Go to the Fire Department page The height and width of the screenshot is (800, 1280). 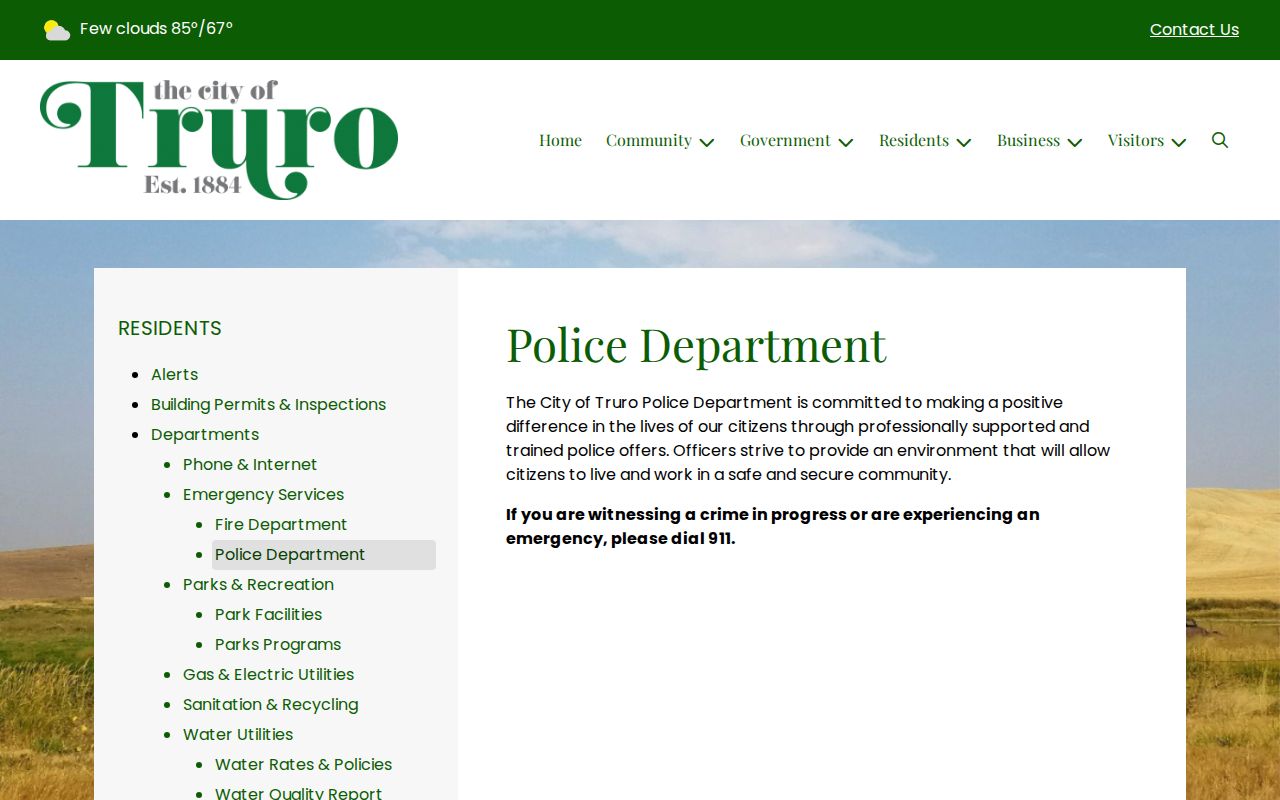281,524
